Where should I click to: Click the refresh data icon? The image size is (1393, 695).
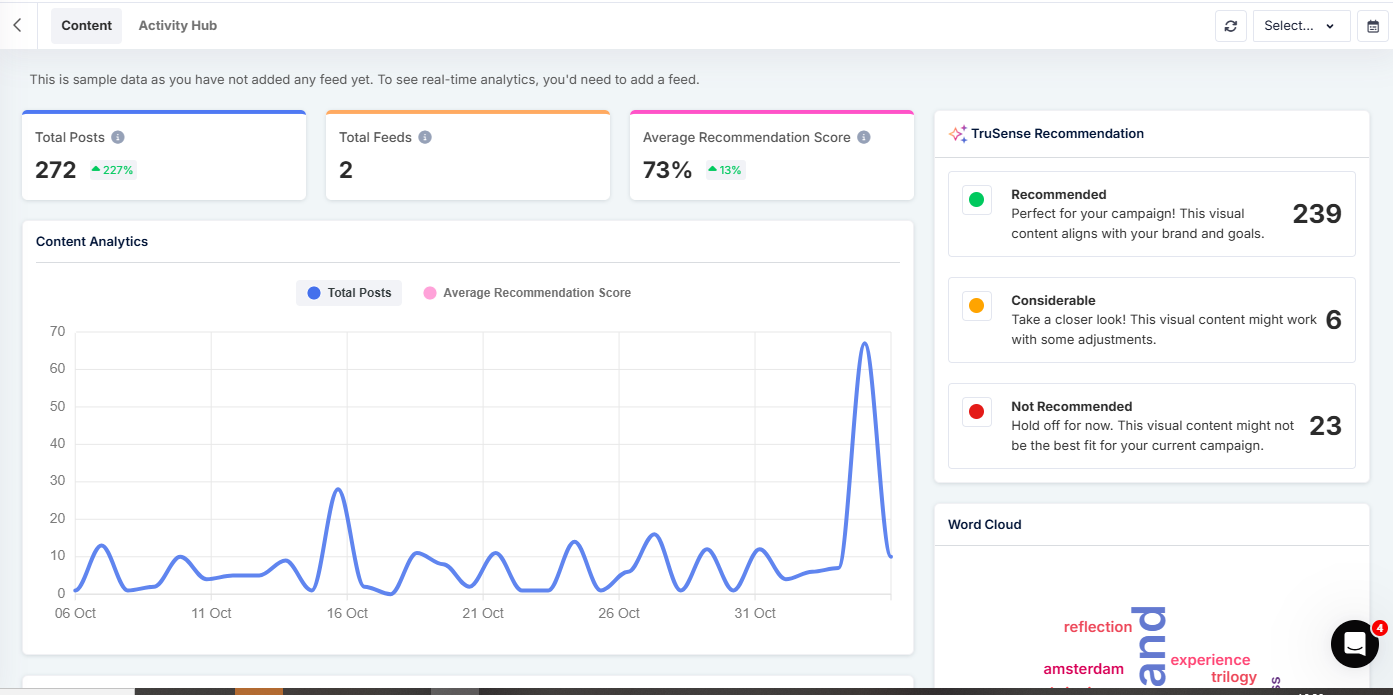pyautogui.click(x=1230, y=26)
